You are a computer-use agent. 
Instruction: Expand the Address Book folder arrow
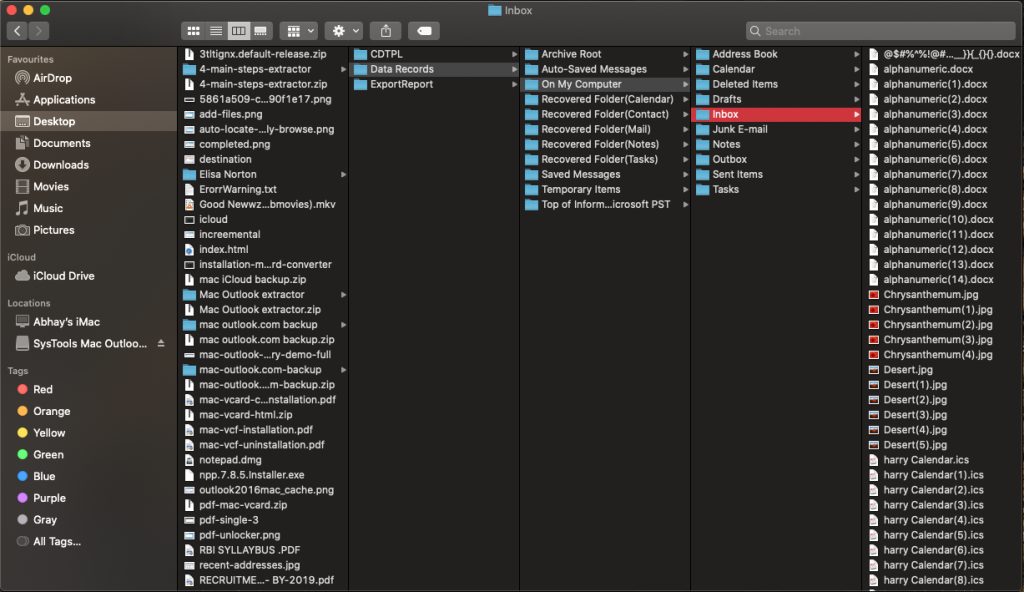856,54
